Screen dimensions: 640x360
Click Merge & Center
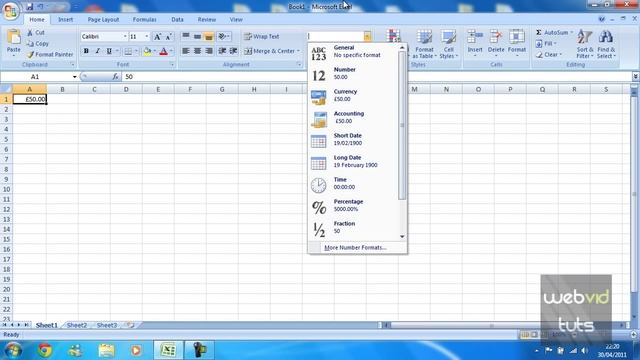point(269,51)
